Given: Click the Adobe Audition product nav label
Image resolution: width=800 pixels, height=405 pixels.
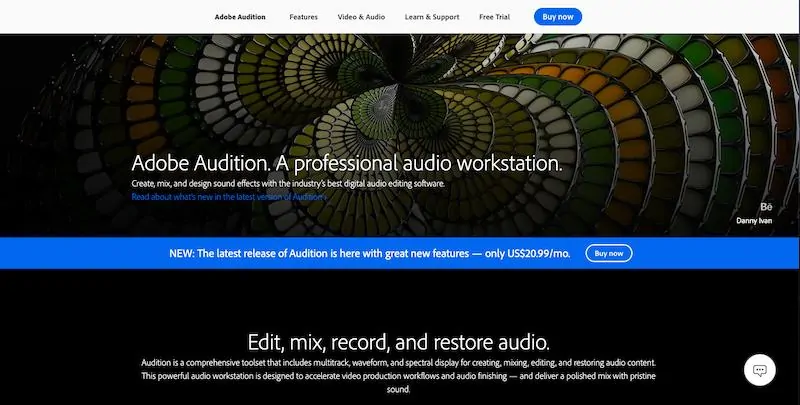Looking at the screenshot, I should tap(242, 17).
